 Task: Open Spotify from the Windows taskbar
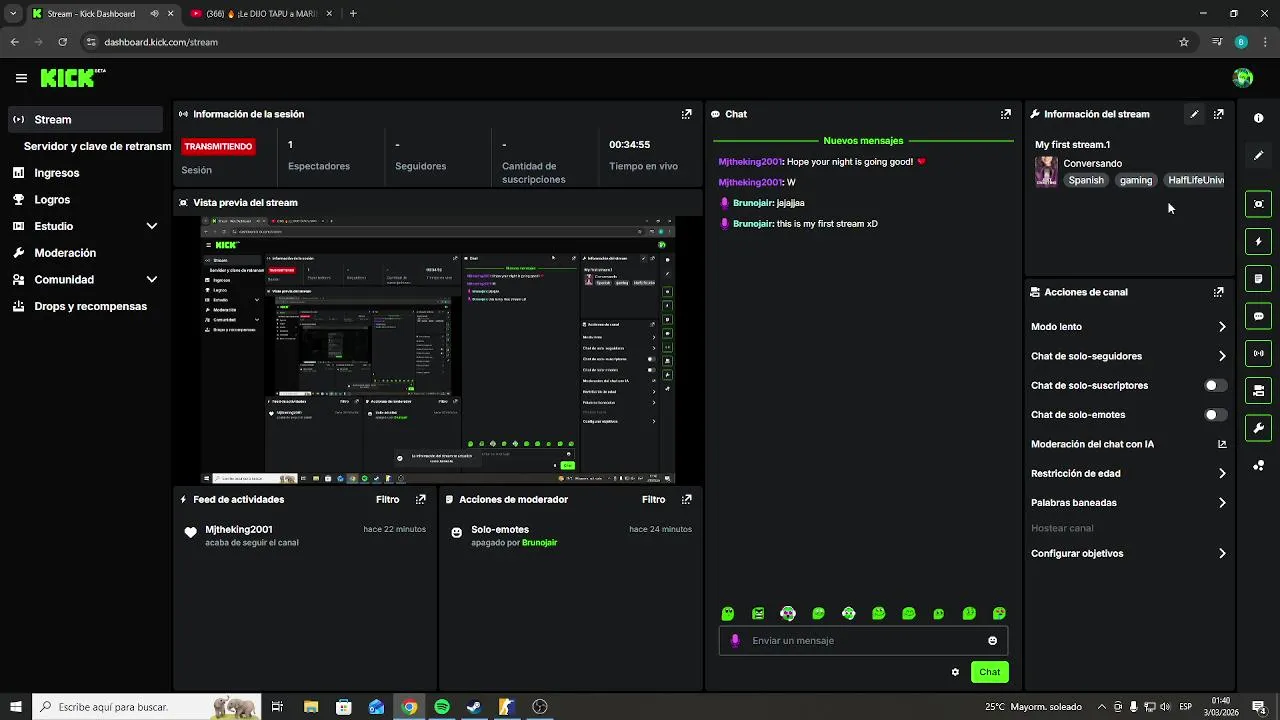[442, 707]
